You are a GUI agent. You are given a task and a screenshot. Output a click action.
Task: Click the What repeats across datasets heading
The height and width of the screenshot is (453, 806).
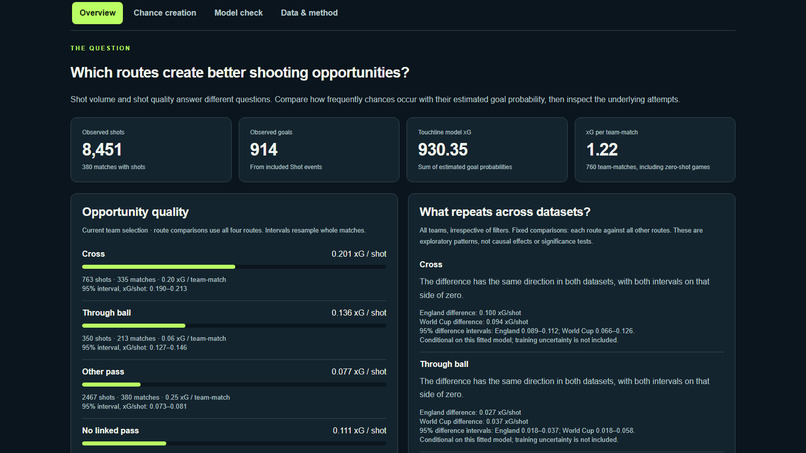pyautogui.click(x=505, y=212)
